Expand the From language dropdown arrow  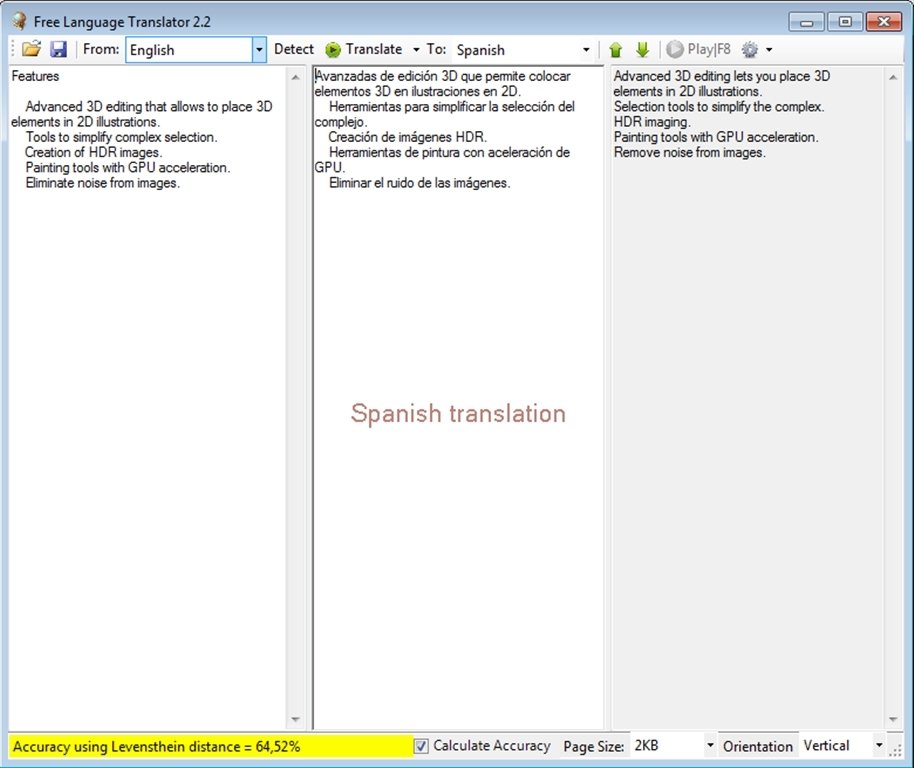coord(259,50)
